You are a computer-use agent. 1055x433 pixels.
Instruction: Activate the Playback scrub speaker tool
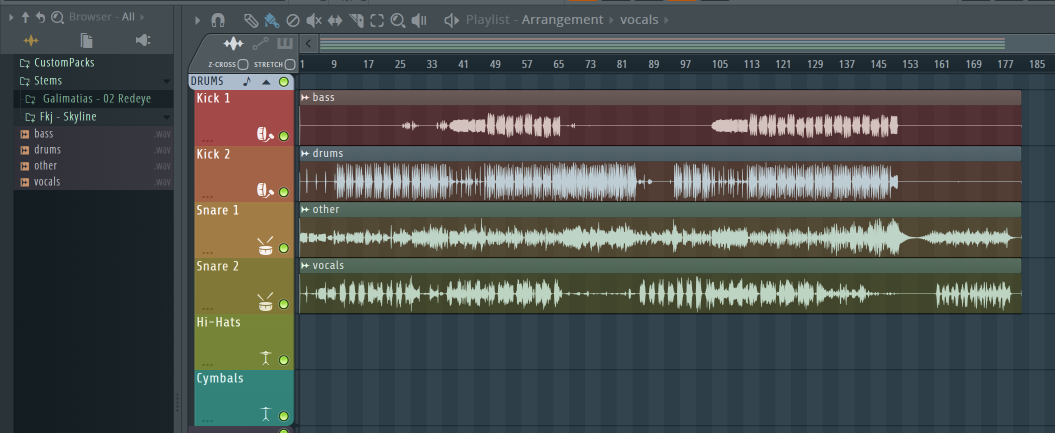[x=419, y=20]
